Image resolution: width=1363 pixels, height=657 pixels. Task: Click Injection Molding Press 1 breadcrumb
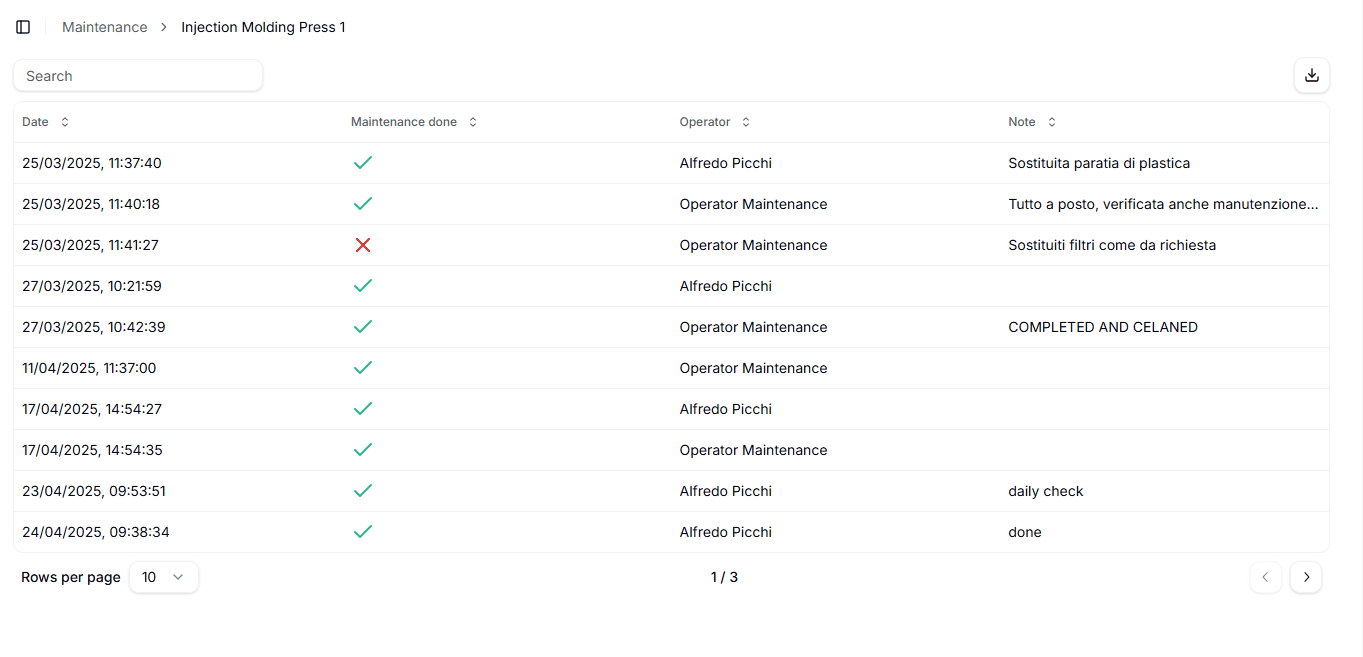263,27
